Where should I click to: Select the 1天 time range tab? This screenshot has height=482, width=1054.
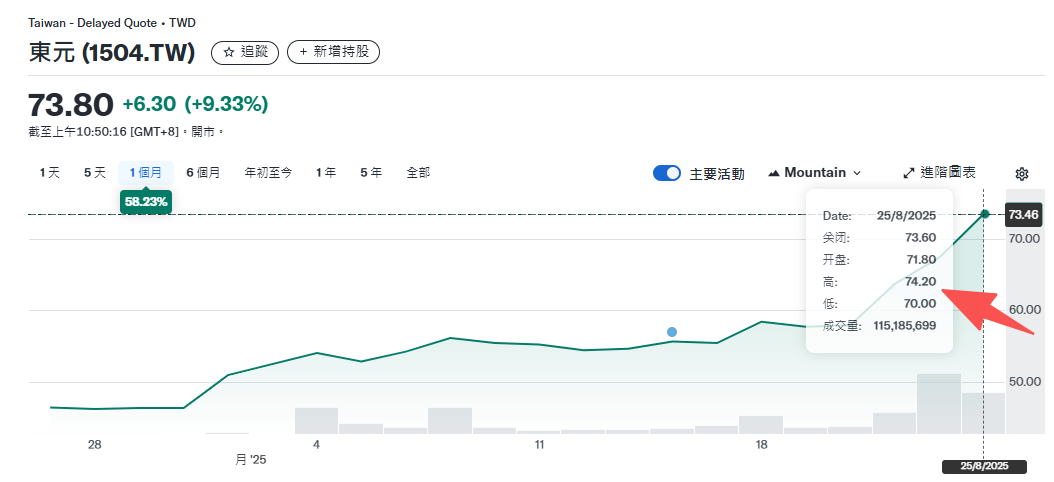(50, 173)
